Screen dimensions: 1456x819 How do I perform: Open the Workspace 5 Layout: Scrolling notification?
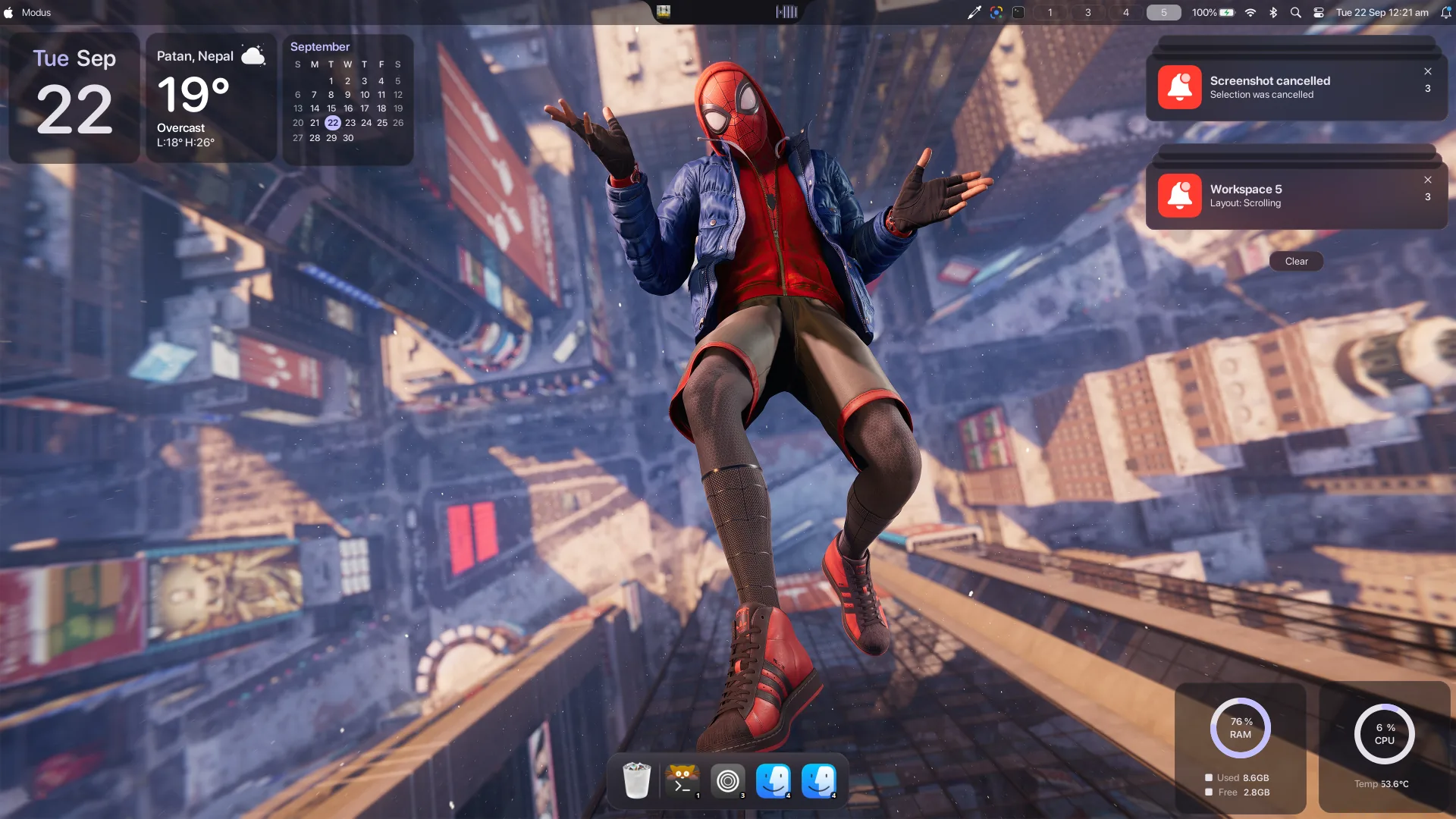coord(1297,196)
